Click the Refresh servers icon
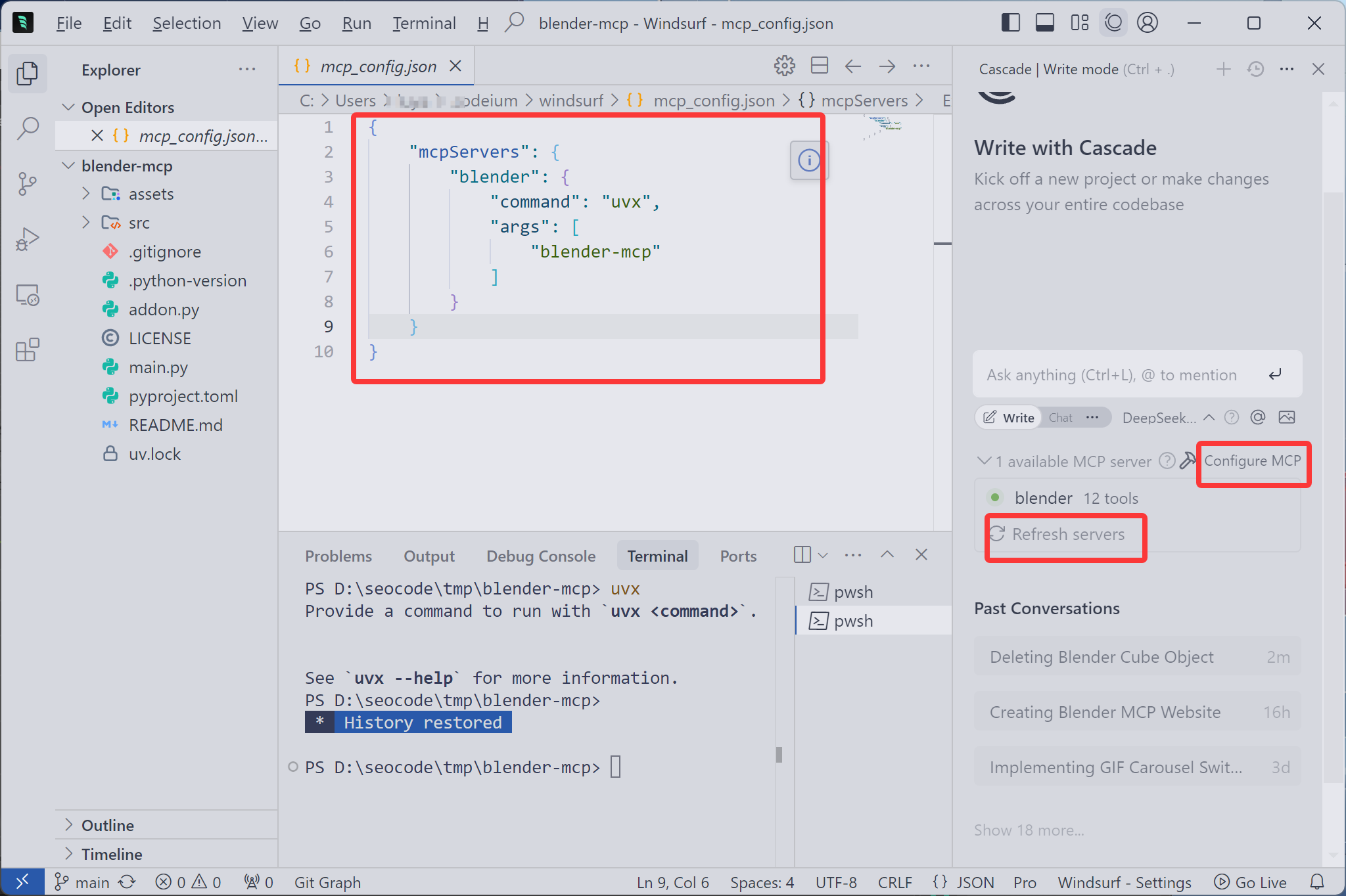The width and height of the screenshot is (1346, 896). [997, 533]
